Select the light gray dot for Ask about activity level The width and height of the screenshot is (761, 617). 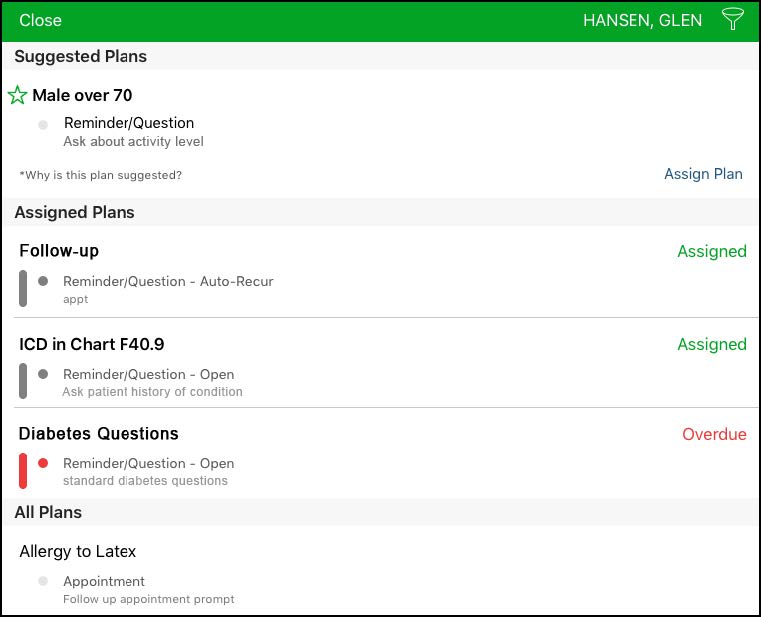coord(43,125)
